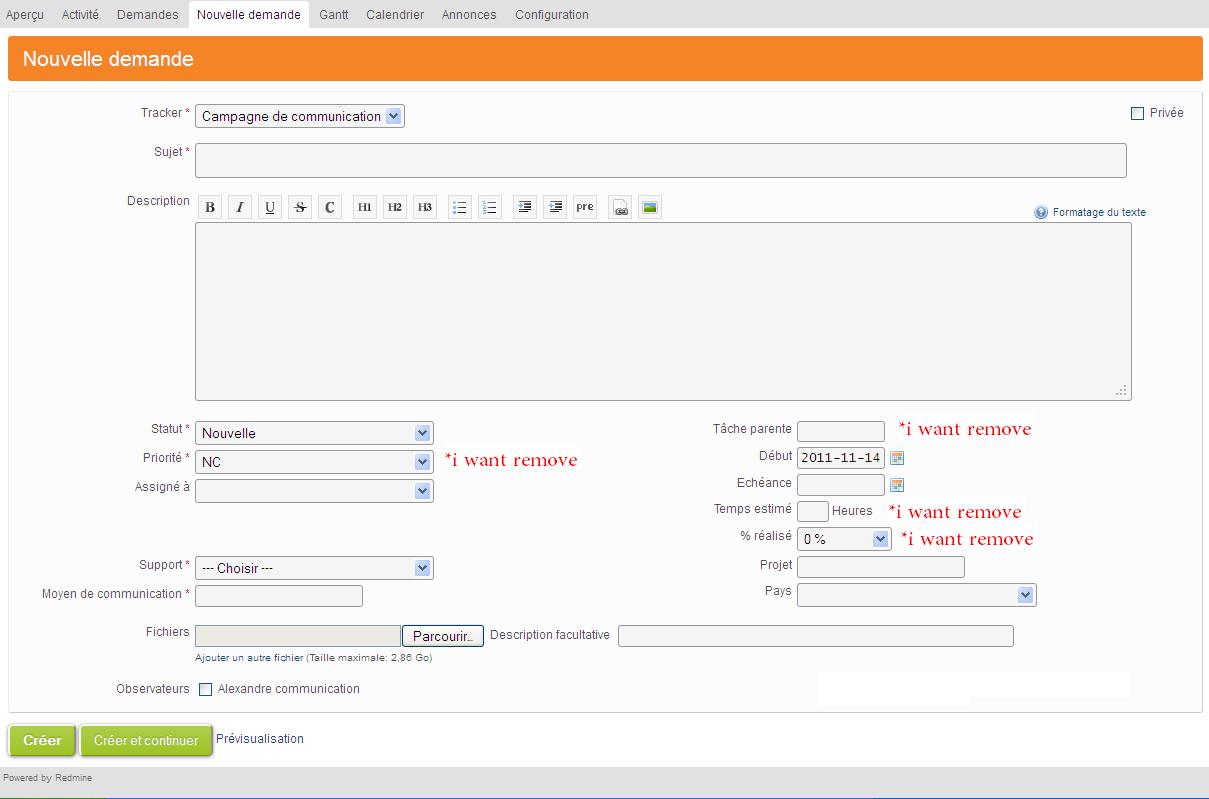Open calendar picker for Début date

pyautogui.click(x=897, y=458)
